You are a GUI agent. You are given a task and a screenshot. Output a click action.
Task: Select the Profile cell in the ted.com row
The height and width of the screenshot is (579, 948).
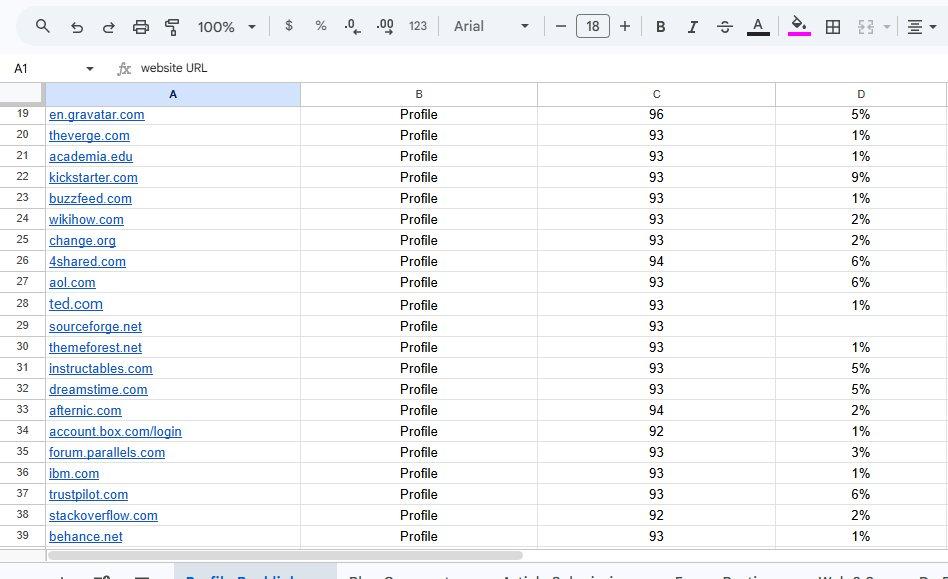(x=418, y=305)
